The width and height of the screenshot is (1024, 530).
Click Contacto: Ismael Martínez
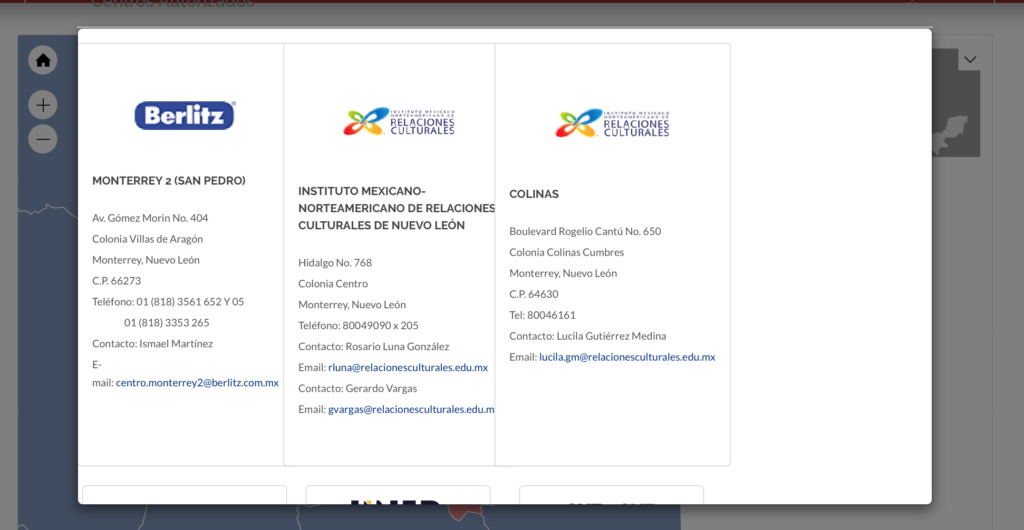pos(152,343)
